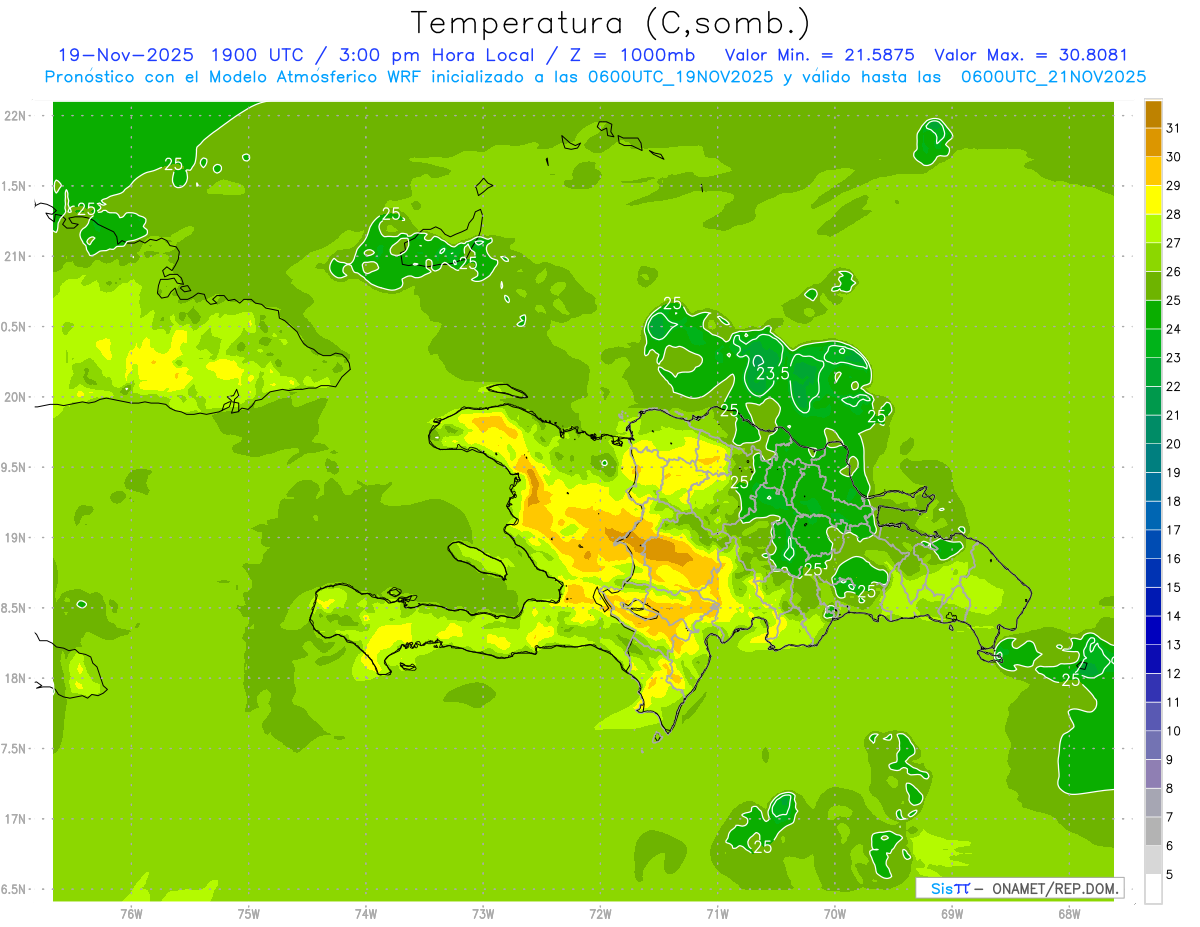This screenshot has width=1200, height=927.
Task: Pick the blue legend swatch between 14 and 15
Action: pos(1153,602)
